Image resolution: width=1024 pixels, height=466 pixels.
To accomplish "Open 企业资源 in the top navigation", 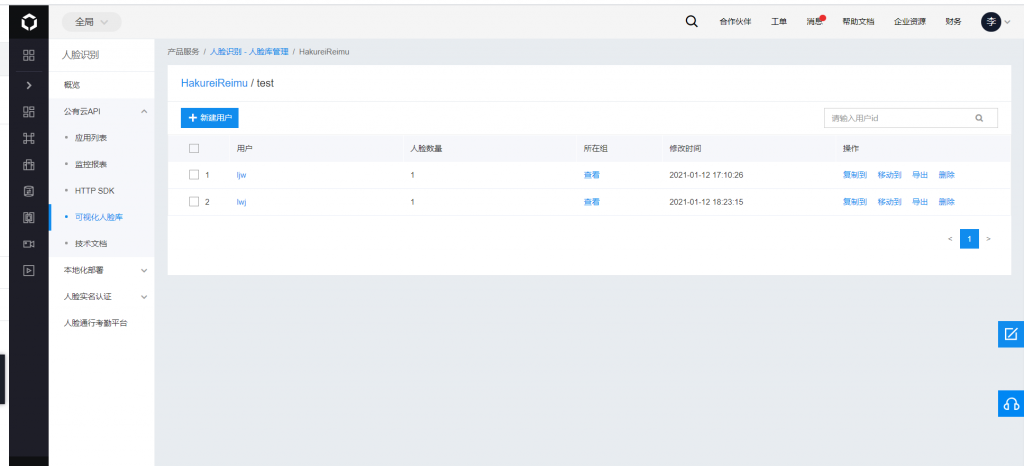I will (x=910, y=22).
